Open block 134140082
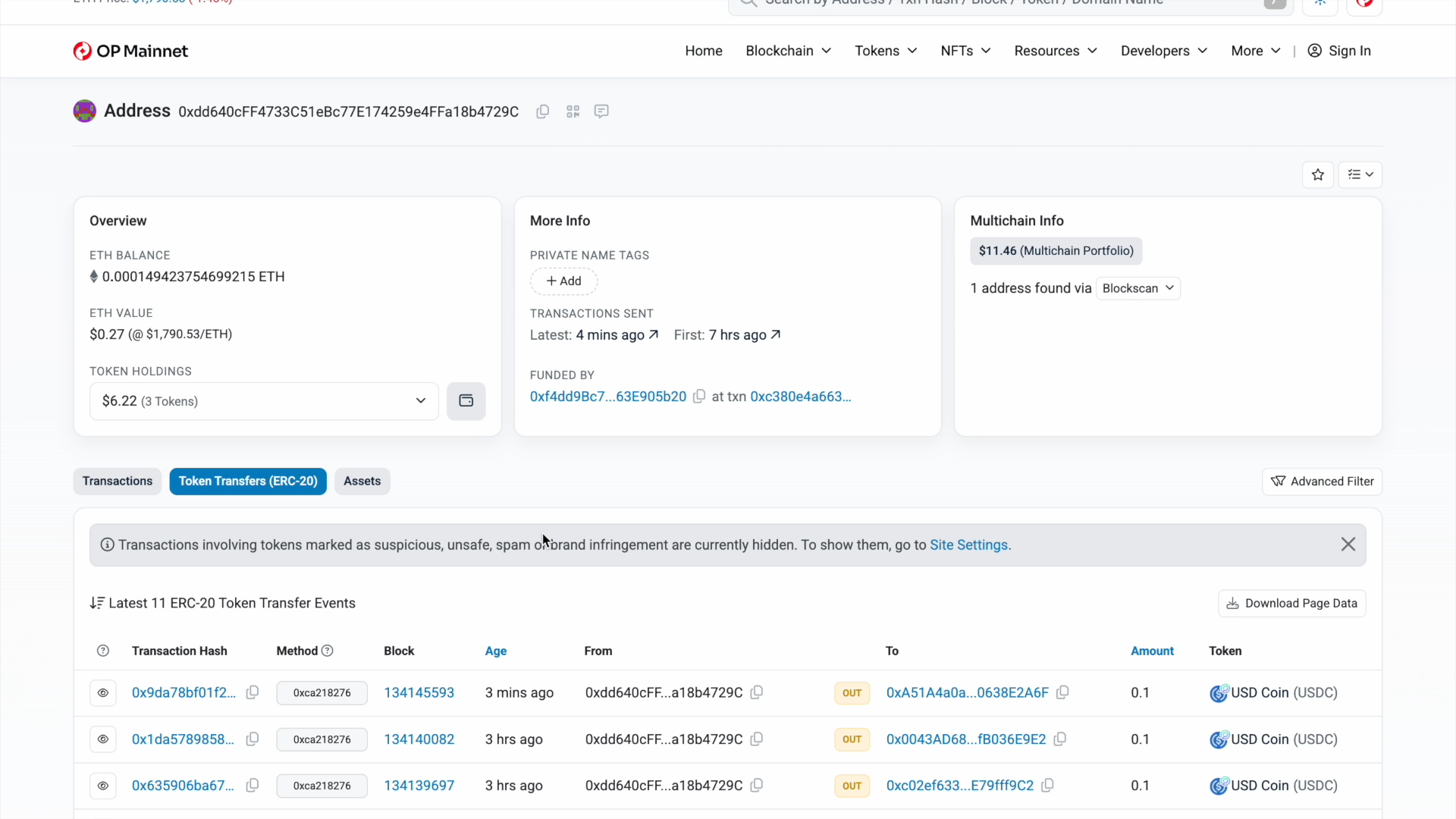The width and height of the screenshot is (1456, 819). [x=419, y=739]
